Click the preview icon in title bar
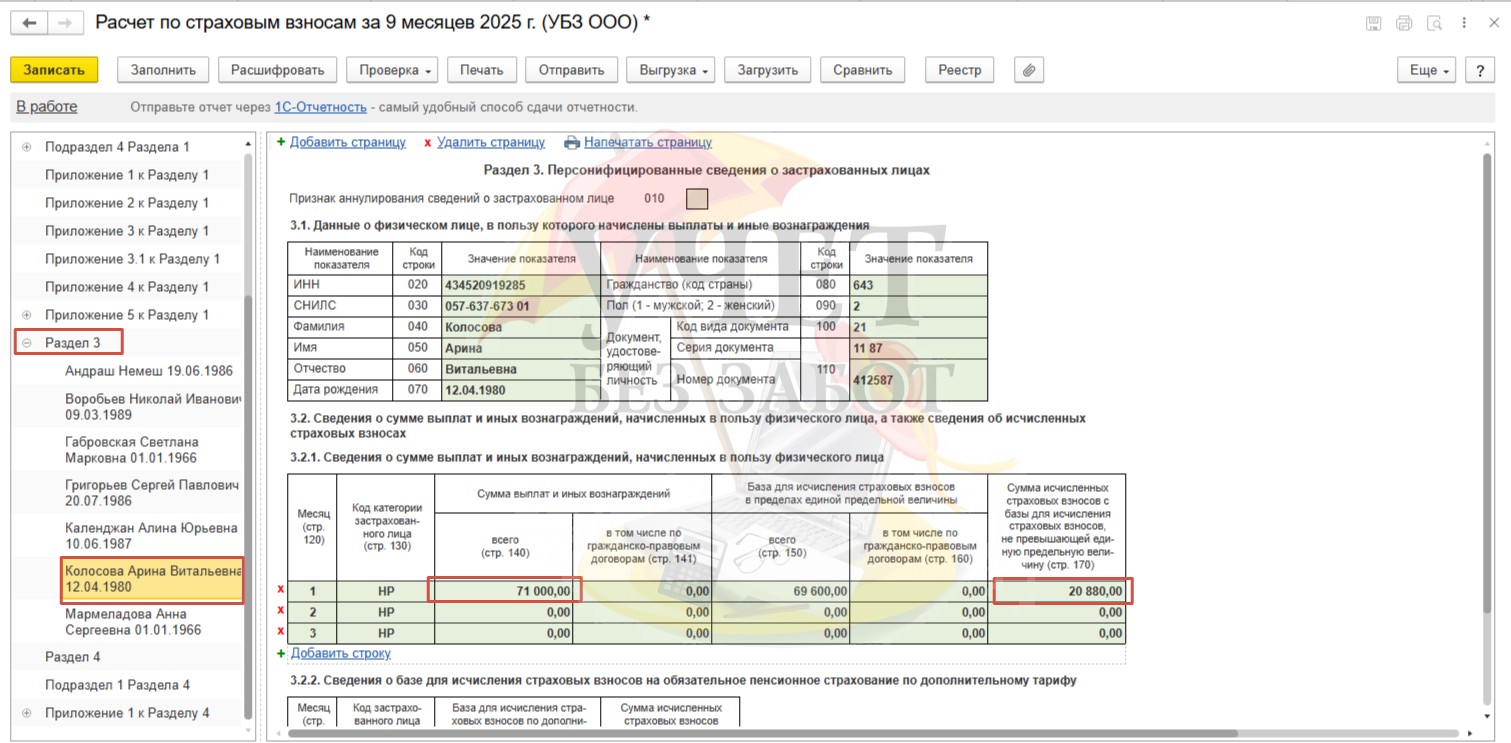 1434,23
